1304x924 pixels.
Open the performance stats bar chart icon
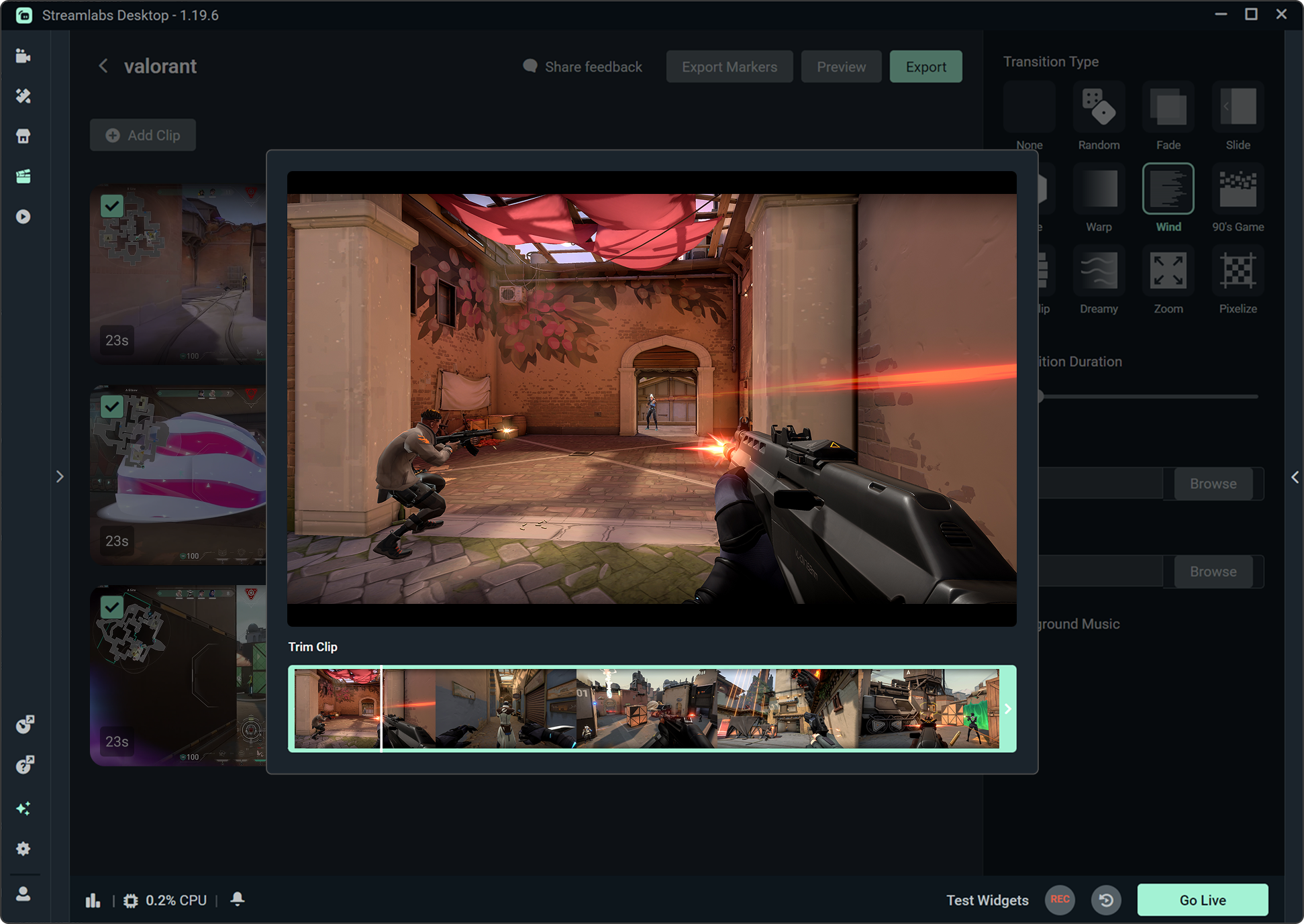[93, 901]
